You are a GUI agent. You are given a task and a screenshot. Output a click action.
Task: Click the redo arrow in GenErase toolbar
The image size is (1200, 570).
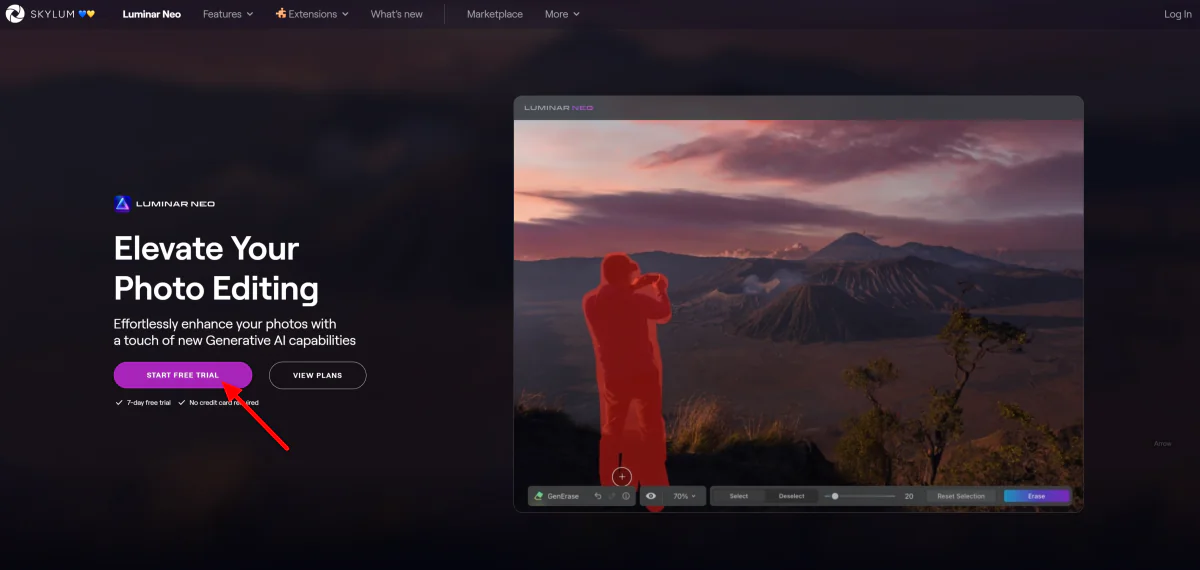[x=612, y=496]
